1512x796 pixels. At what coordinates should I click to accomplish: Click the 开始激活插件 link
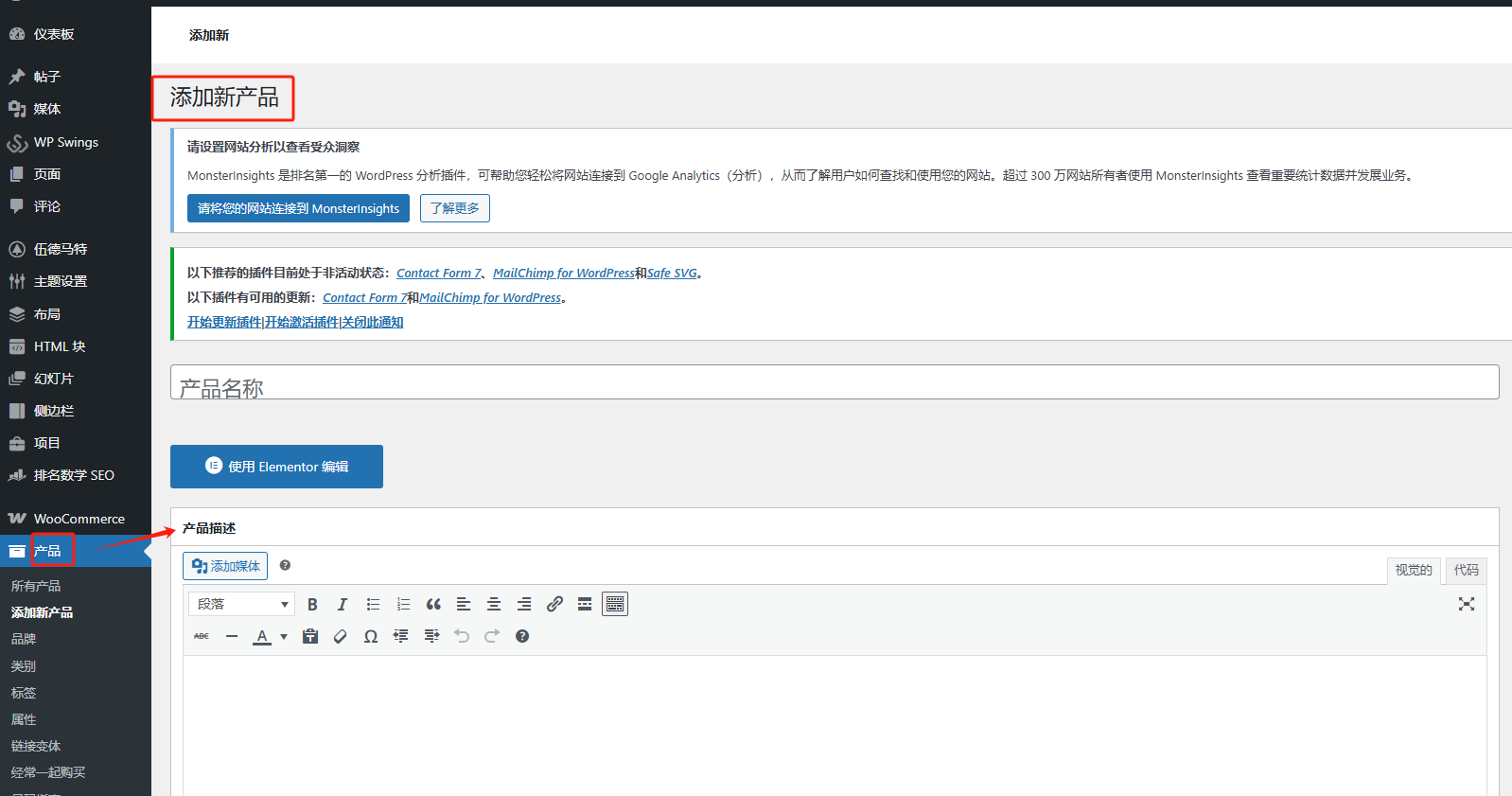[302, 322]
